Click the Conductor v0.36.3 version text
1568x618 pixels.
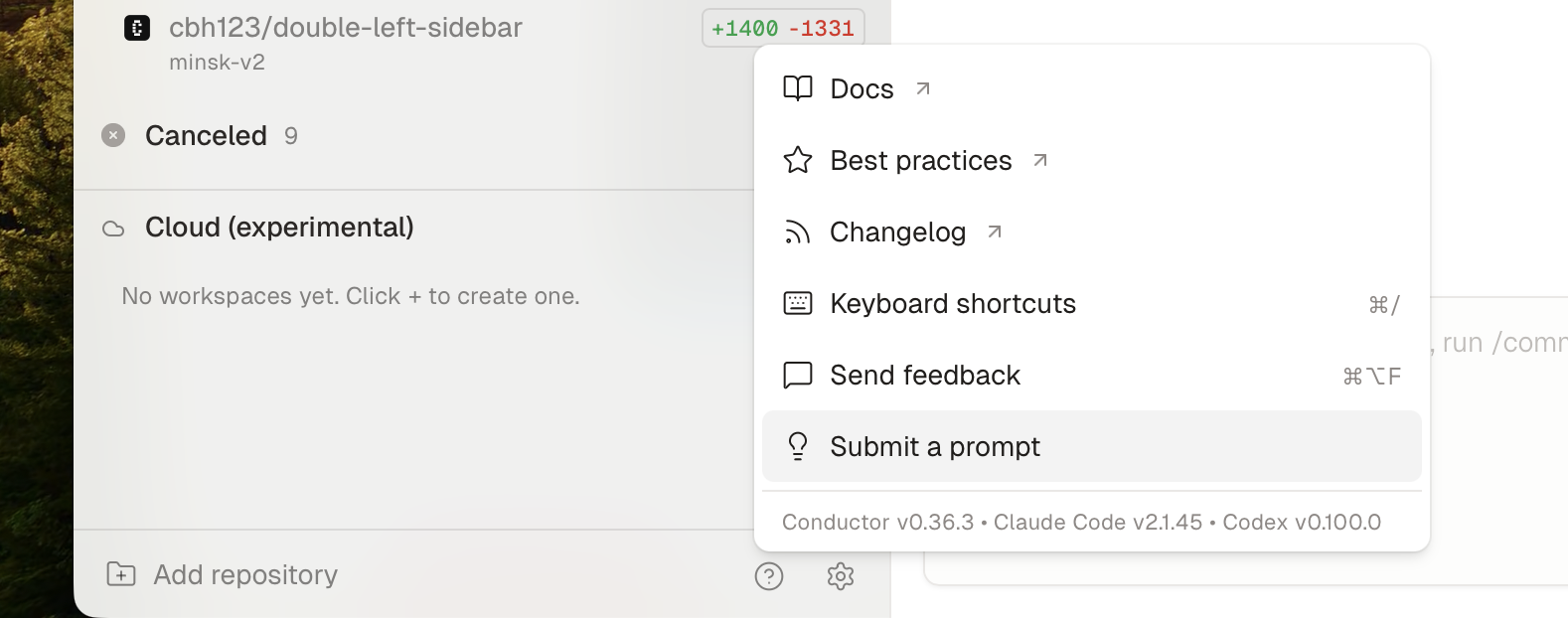click(x=877, y=522)
